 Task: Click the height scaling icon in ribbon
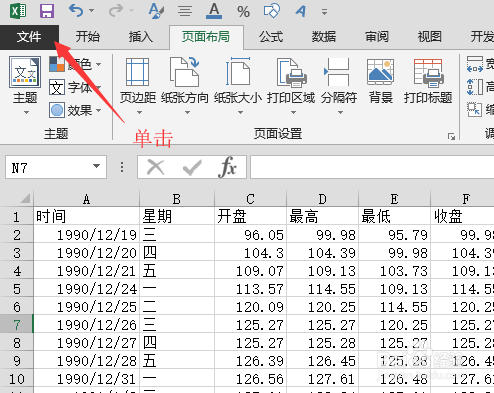tap(475, 87)
